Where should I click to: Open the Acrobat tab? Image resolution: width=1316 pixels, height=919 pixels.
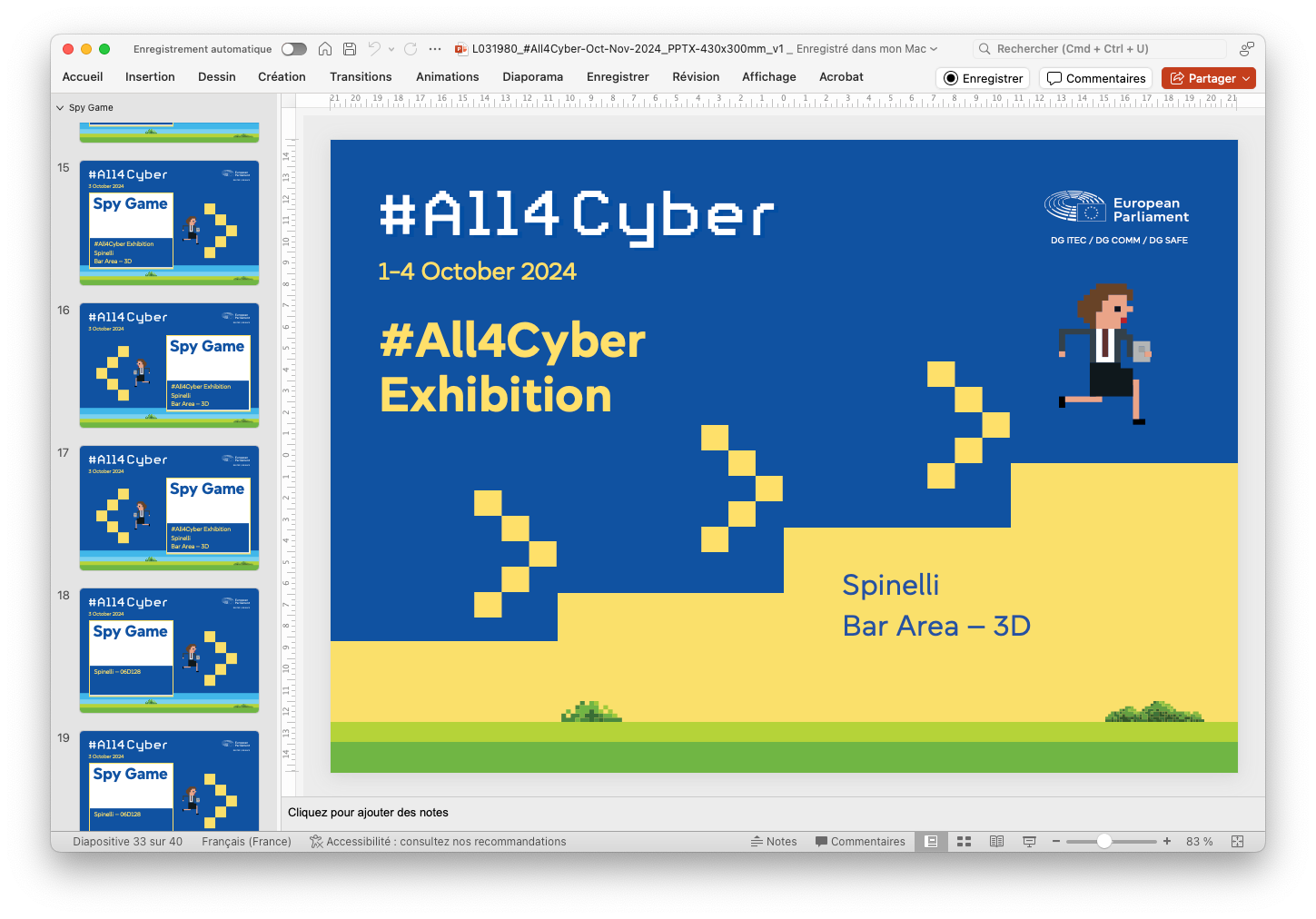(841, 77)
